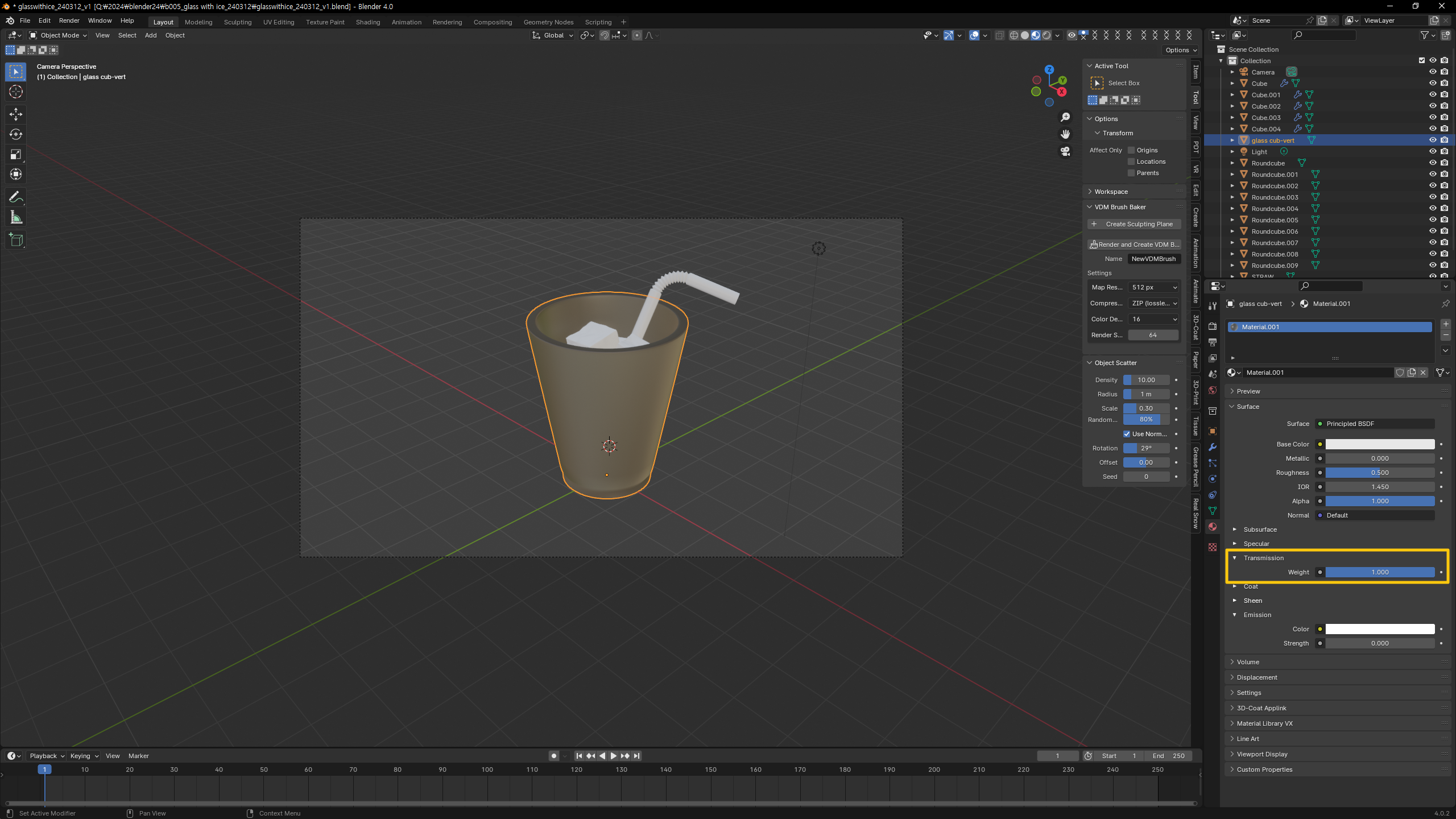1456x819 pixels.
Task: Open the Render menu
Action: pos(69,20)
